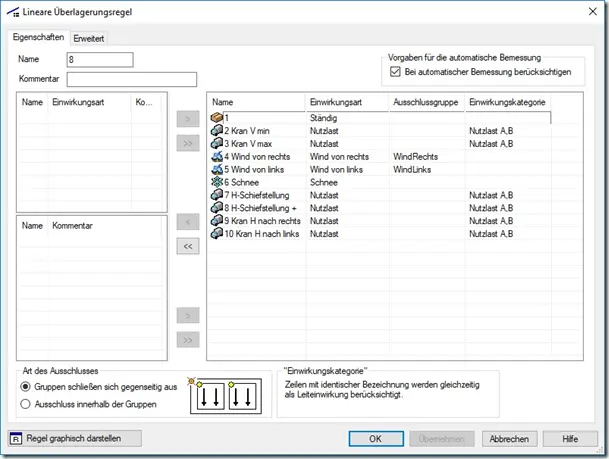
Task: Click Einwirkungsart header in upper-left list
Action: point(90,102)
